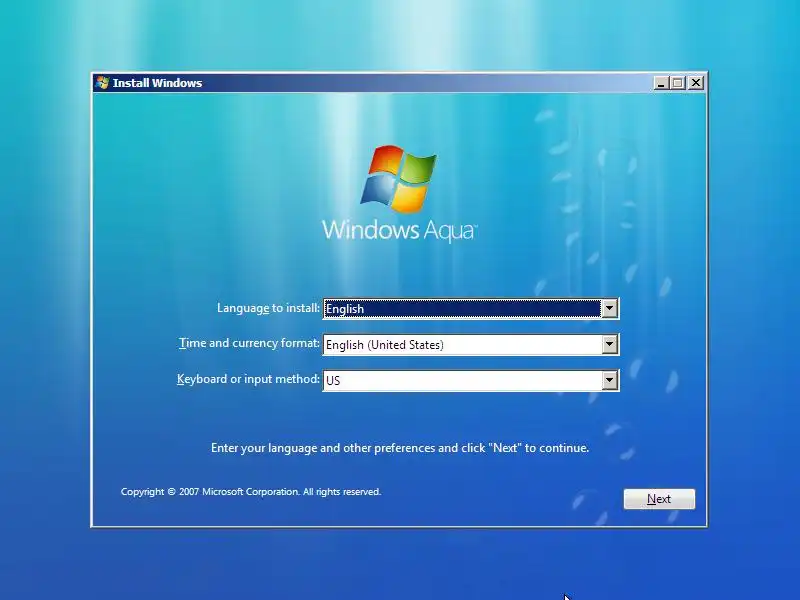Click the "Enter your language and other preferences" instruction text

(400, 448)
